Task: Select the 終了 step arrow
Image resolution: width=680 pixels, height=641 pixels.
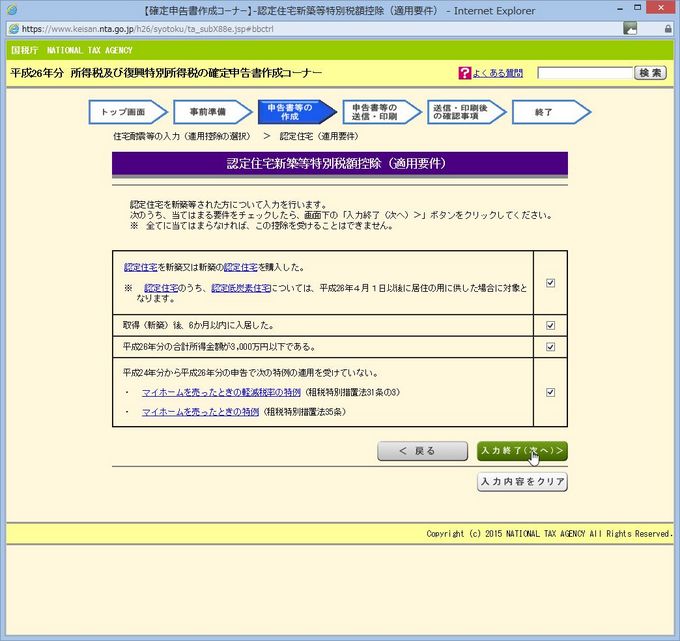Action: (545, 112)
